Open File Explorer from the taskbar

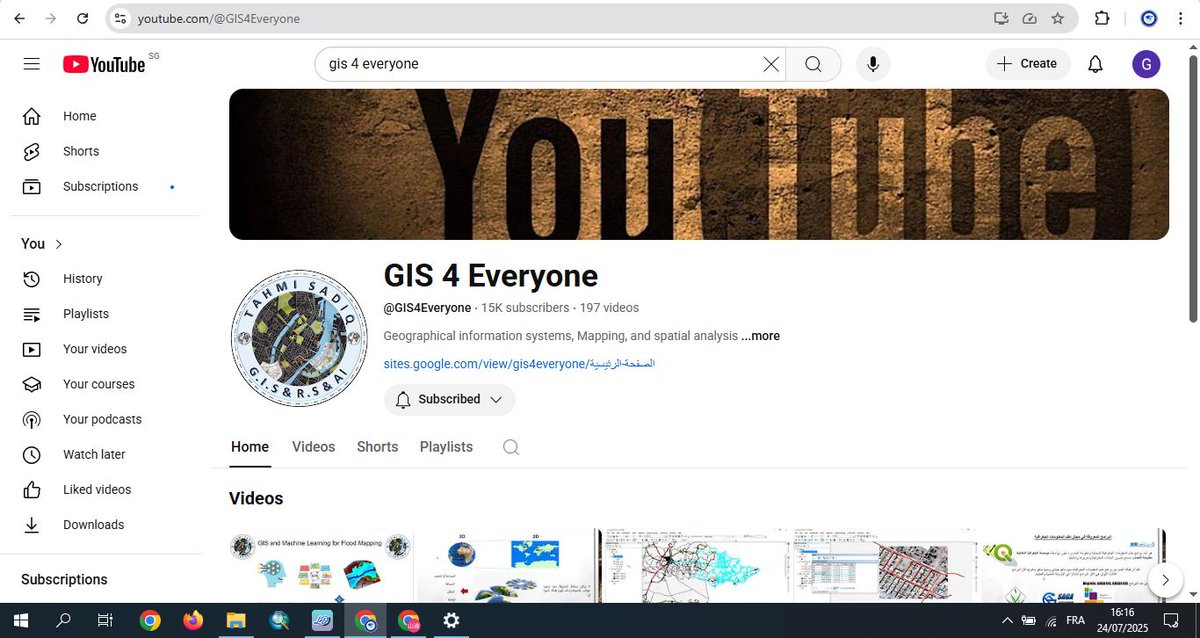[235, 620]
